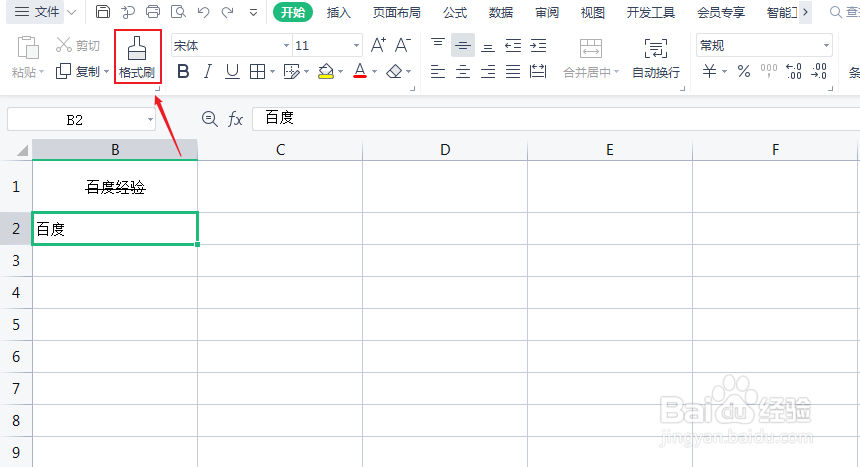Open the borders dropdown arrow
Image resolution: width=860 pixels, height=467 pixels.
(272, 72)
